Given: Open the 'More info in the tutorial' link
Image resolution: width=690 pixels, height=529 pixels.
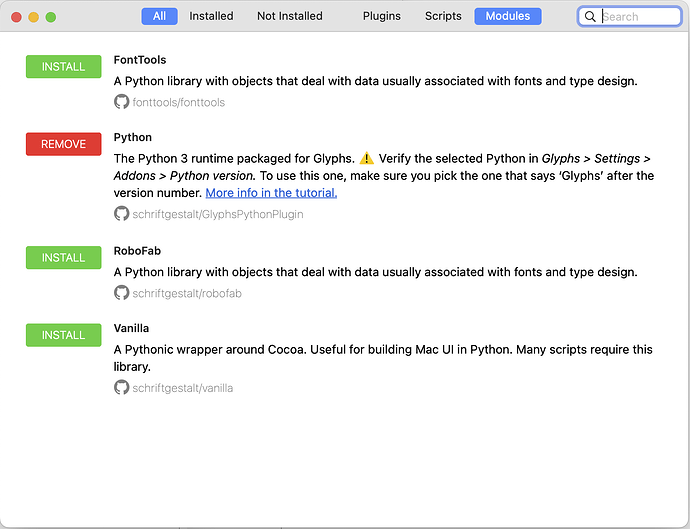Looking at the screenshot, I should [271, 193].
